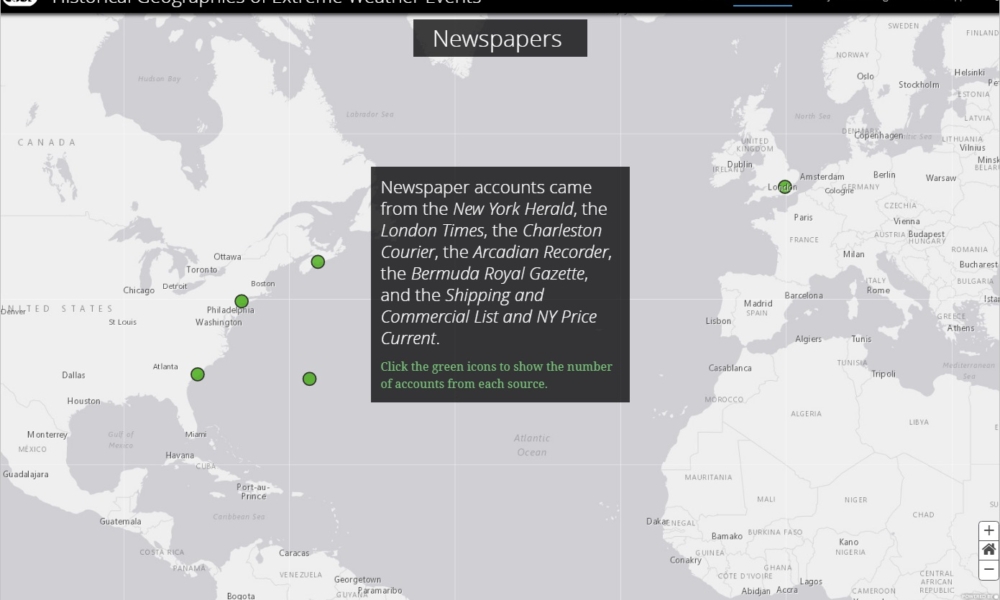Click the green instruction text in panel

496,375
